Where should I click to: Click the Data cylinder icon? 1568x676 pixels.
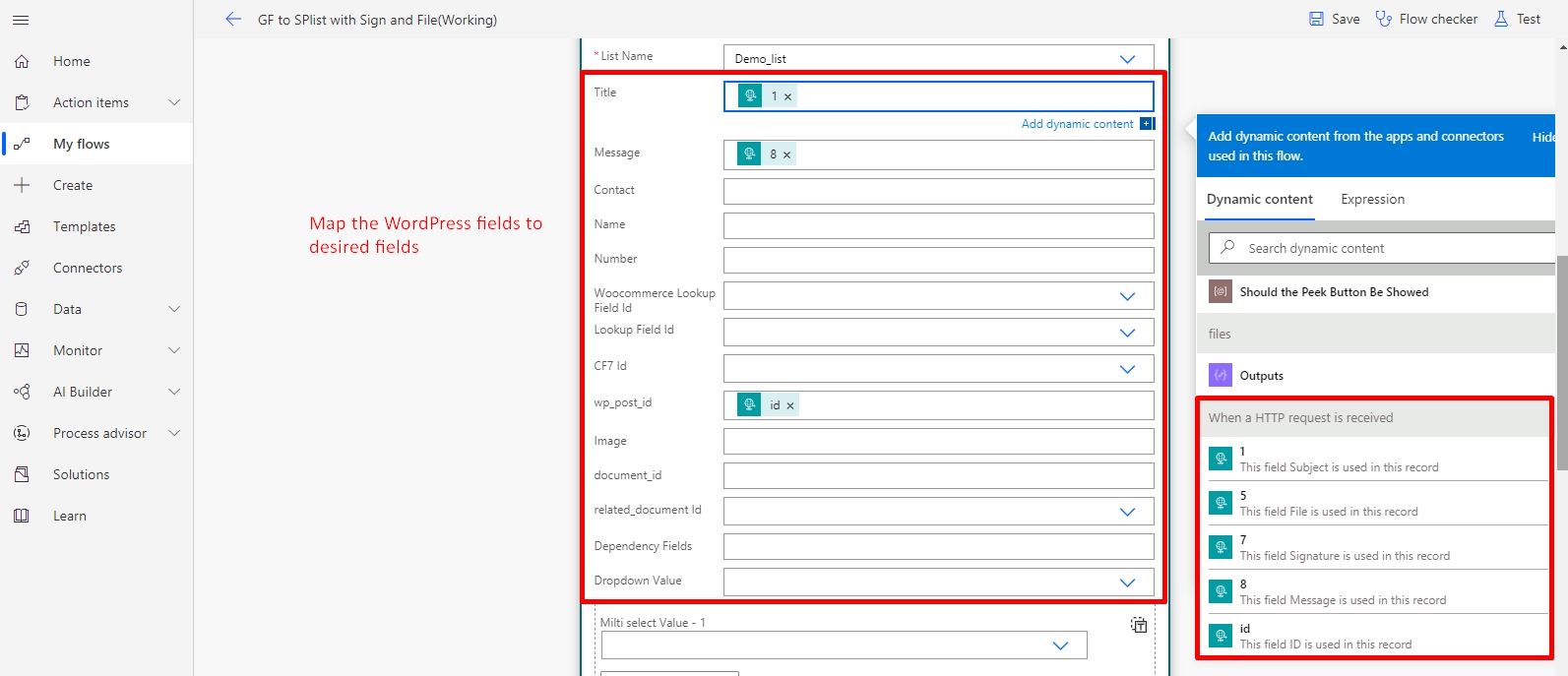(22, 309)
